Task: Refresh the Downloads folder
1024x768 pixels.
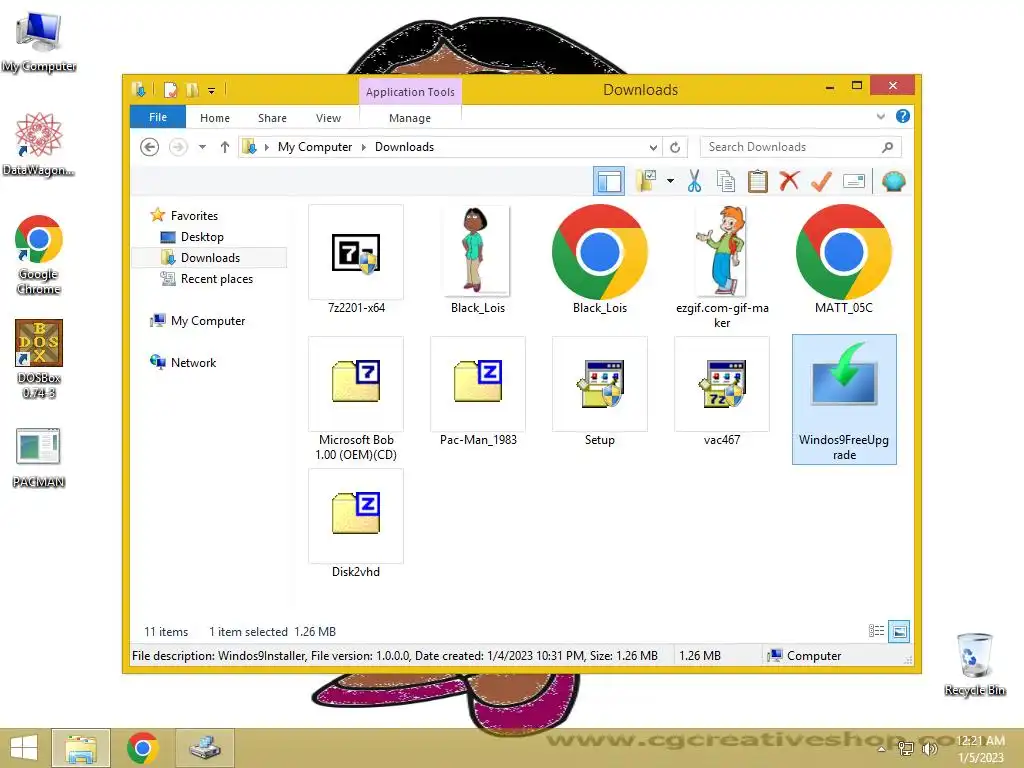Action: click(x=675, y=147)
